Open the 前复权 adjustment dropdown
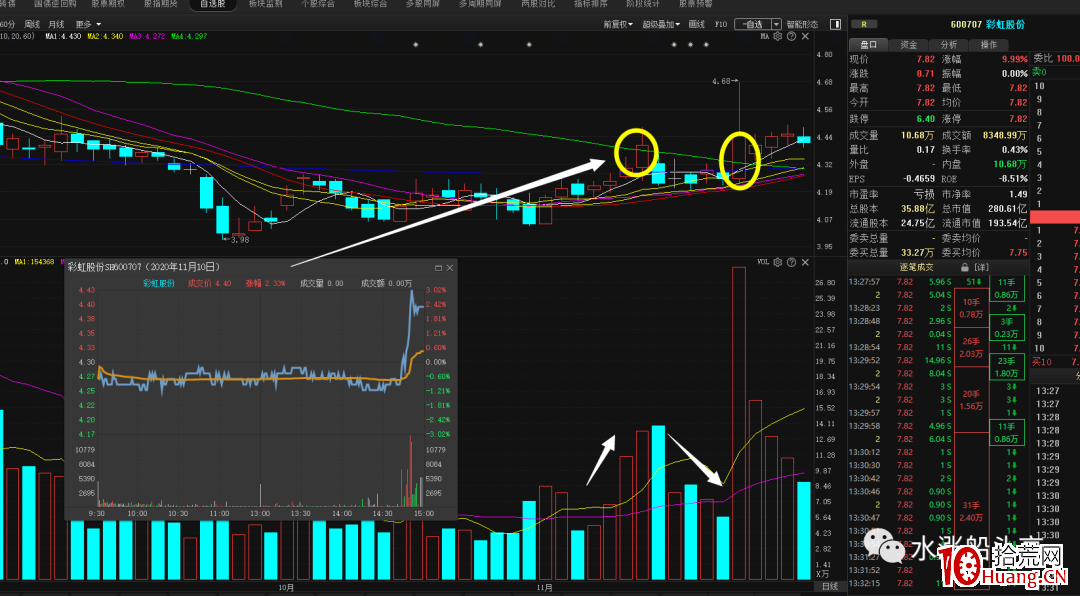 point(617,23)
